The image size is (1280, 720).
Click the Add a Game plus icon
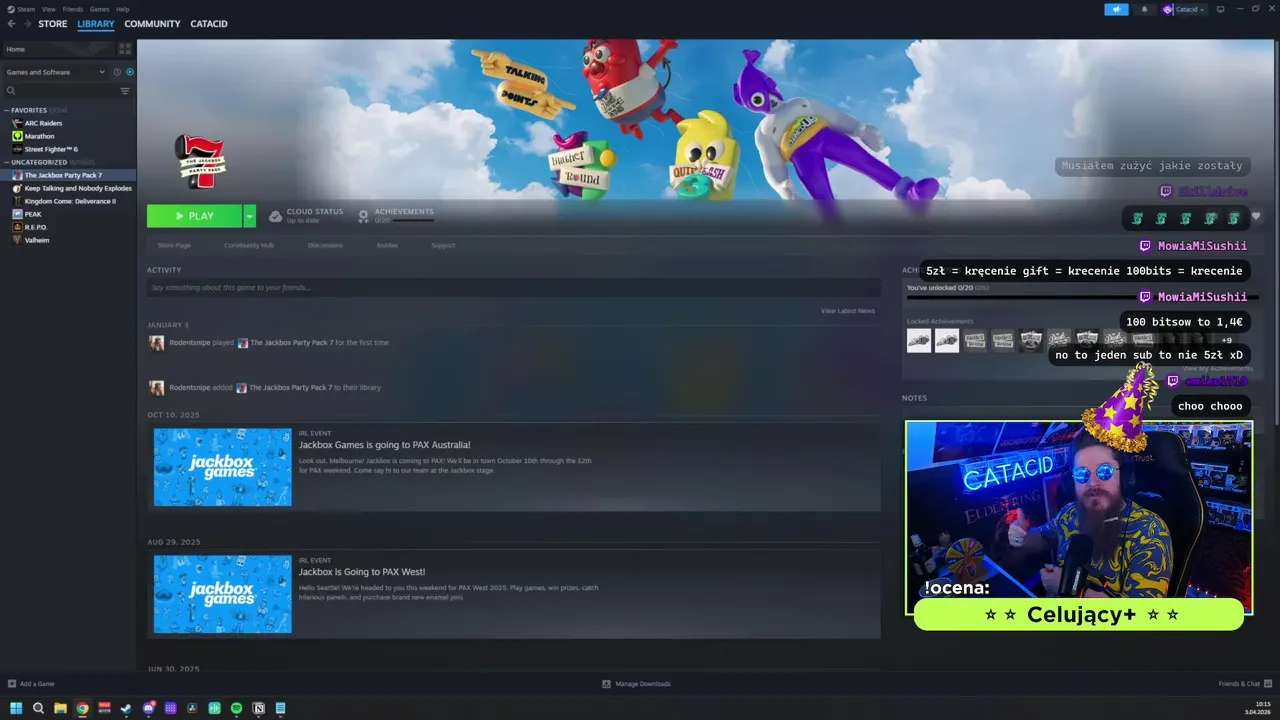point(12,684)
